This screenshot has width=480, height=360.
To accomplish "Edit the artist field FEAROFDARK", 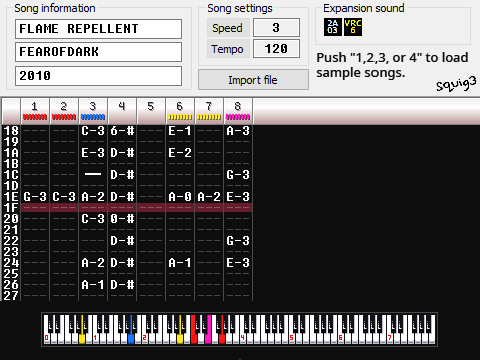I will tap(98, 52).
